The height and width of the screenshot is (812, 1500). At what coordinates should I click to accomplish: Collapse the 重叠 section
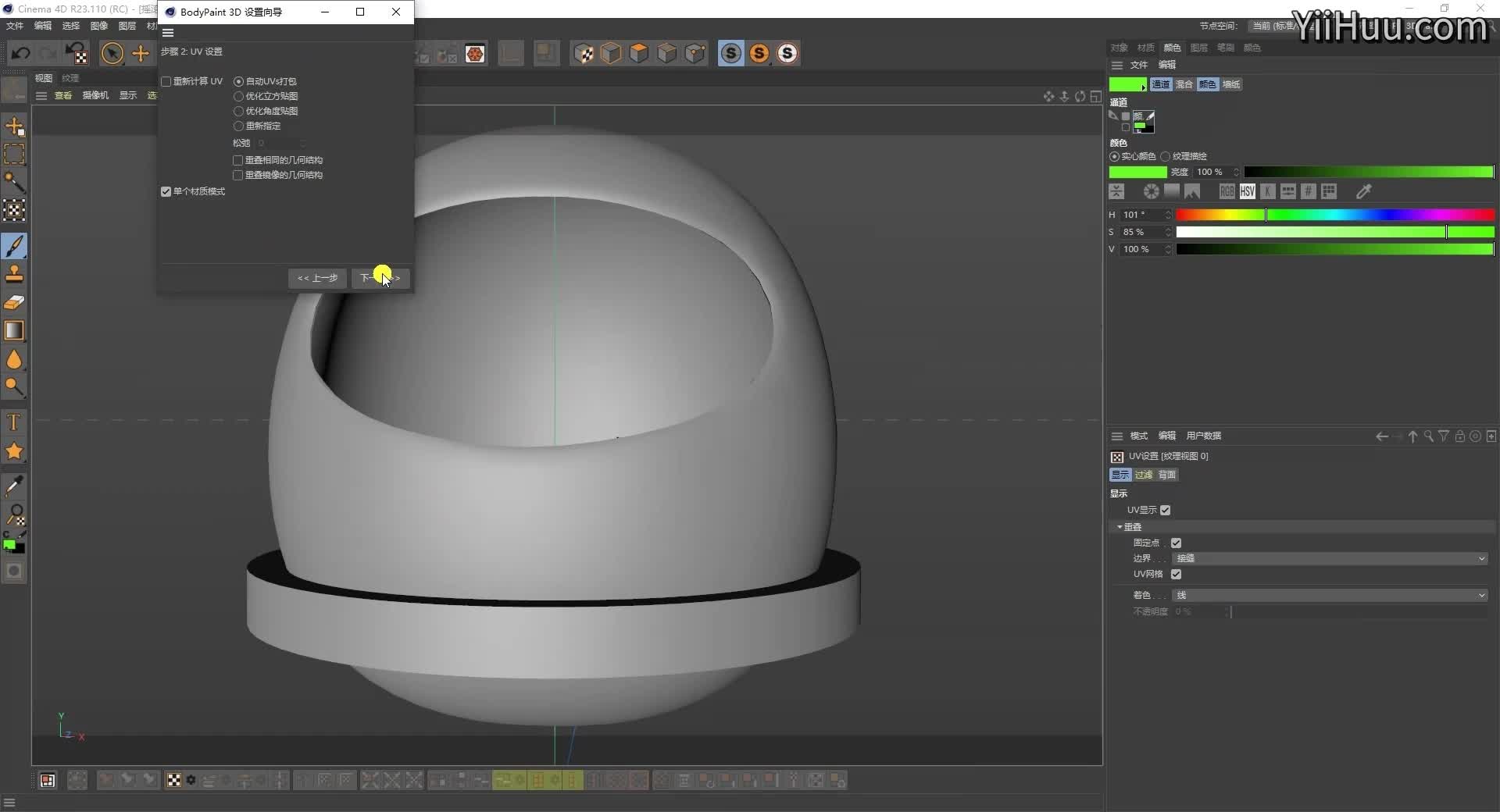[x=1120, y=527]
